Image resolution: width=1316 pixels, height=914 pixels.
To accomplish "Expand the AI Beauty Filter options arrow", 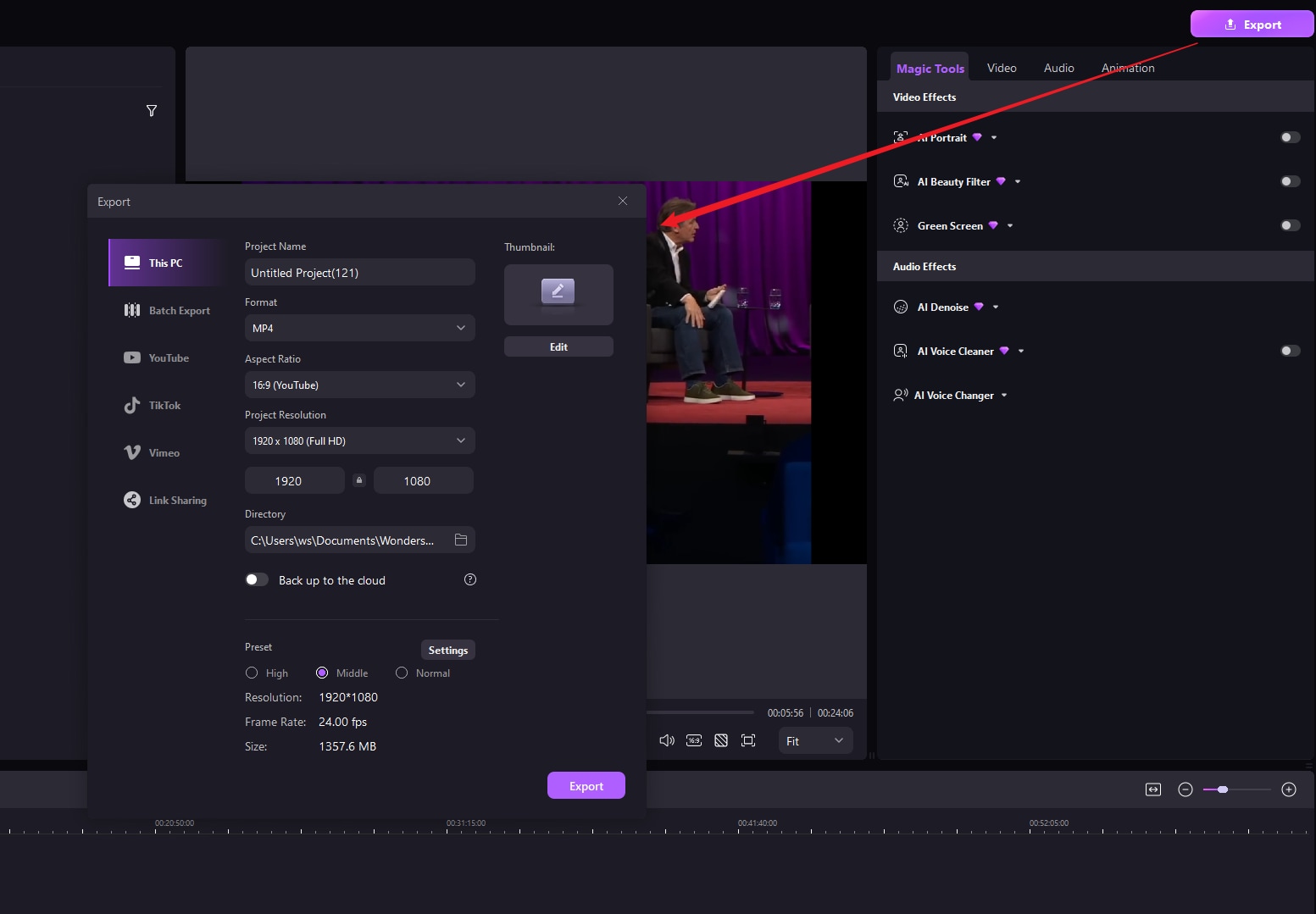I will [1018, 181].
